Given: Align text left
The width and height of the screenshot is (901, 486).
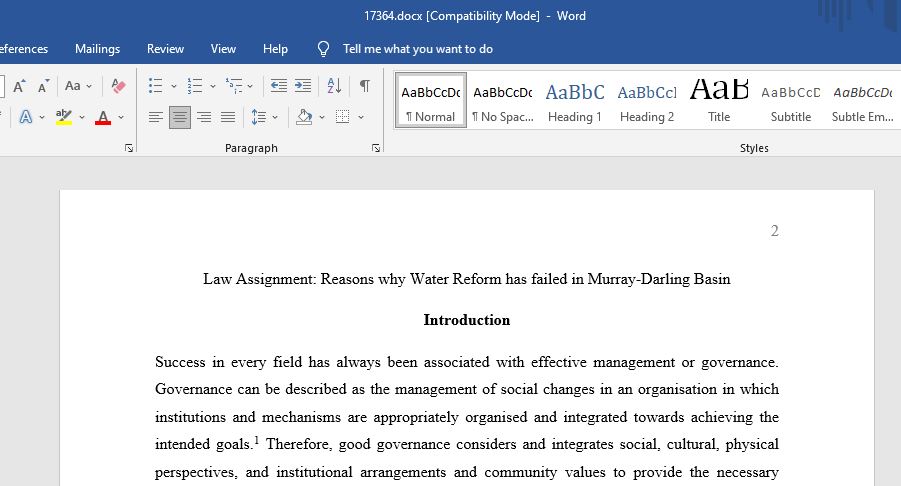Looking at the screenshot, I should [x=156, y=117].
